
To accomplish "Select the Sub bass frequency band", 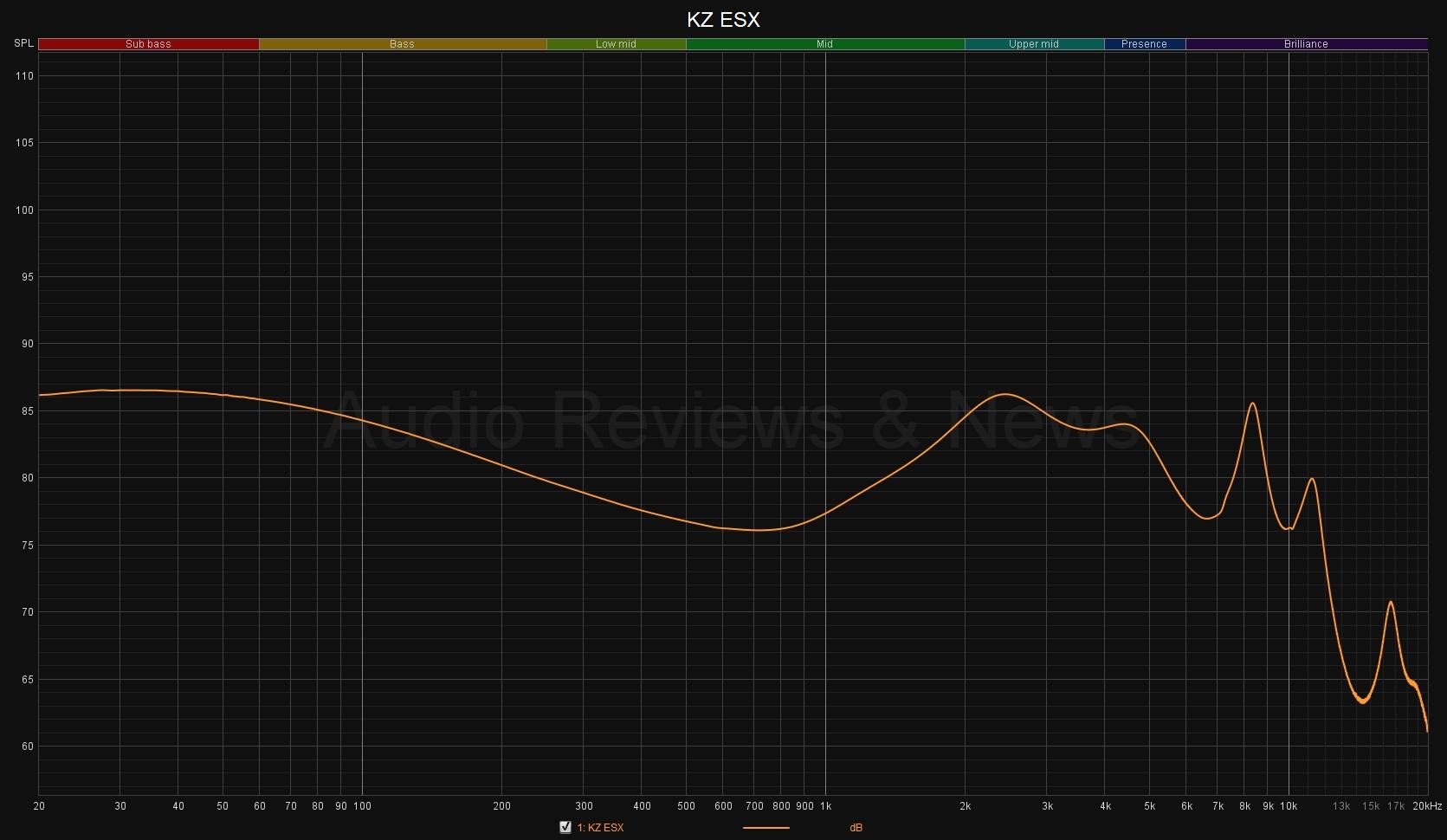I will (x=148, y=44).
